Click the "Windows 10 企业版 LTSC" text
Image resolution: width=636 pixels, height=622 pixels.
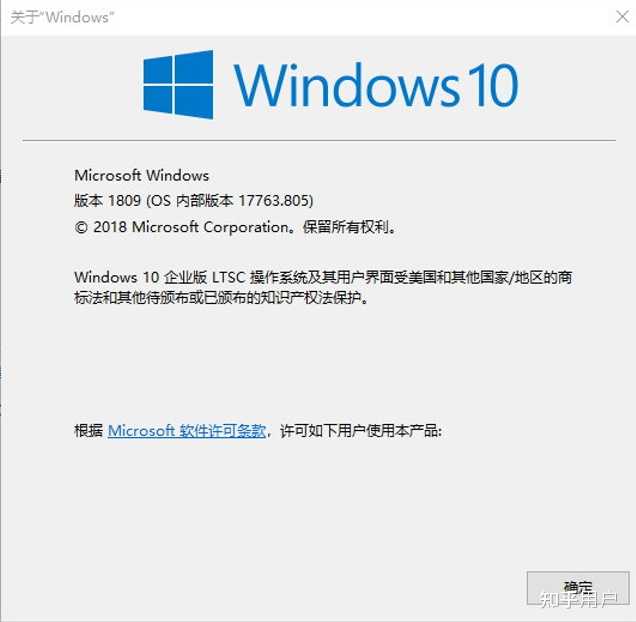160,277
